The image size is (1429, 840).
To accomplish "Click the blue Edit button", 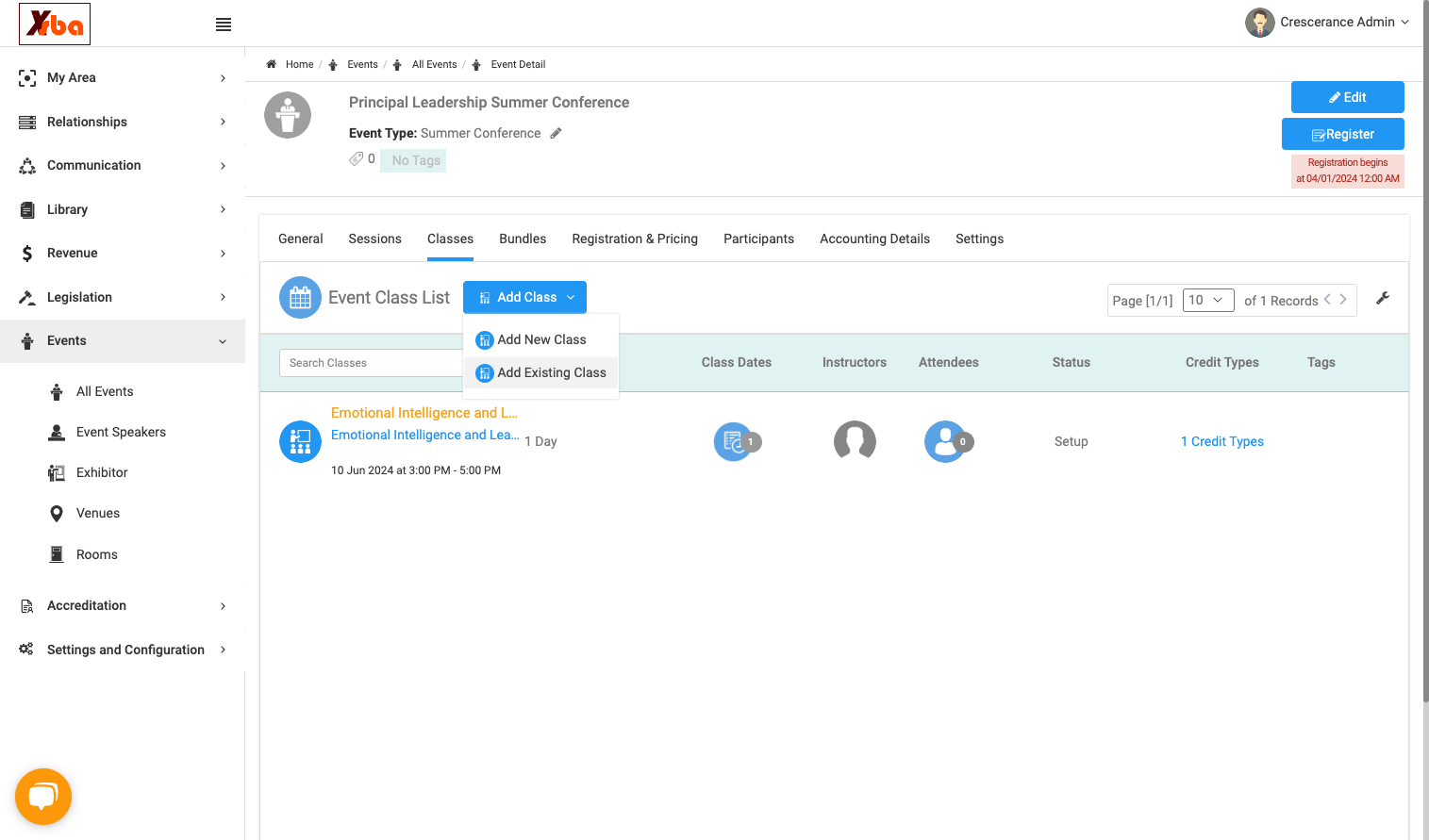I will click(1348, 97).
